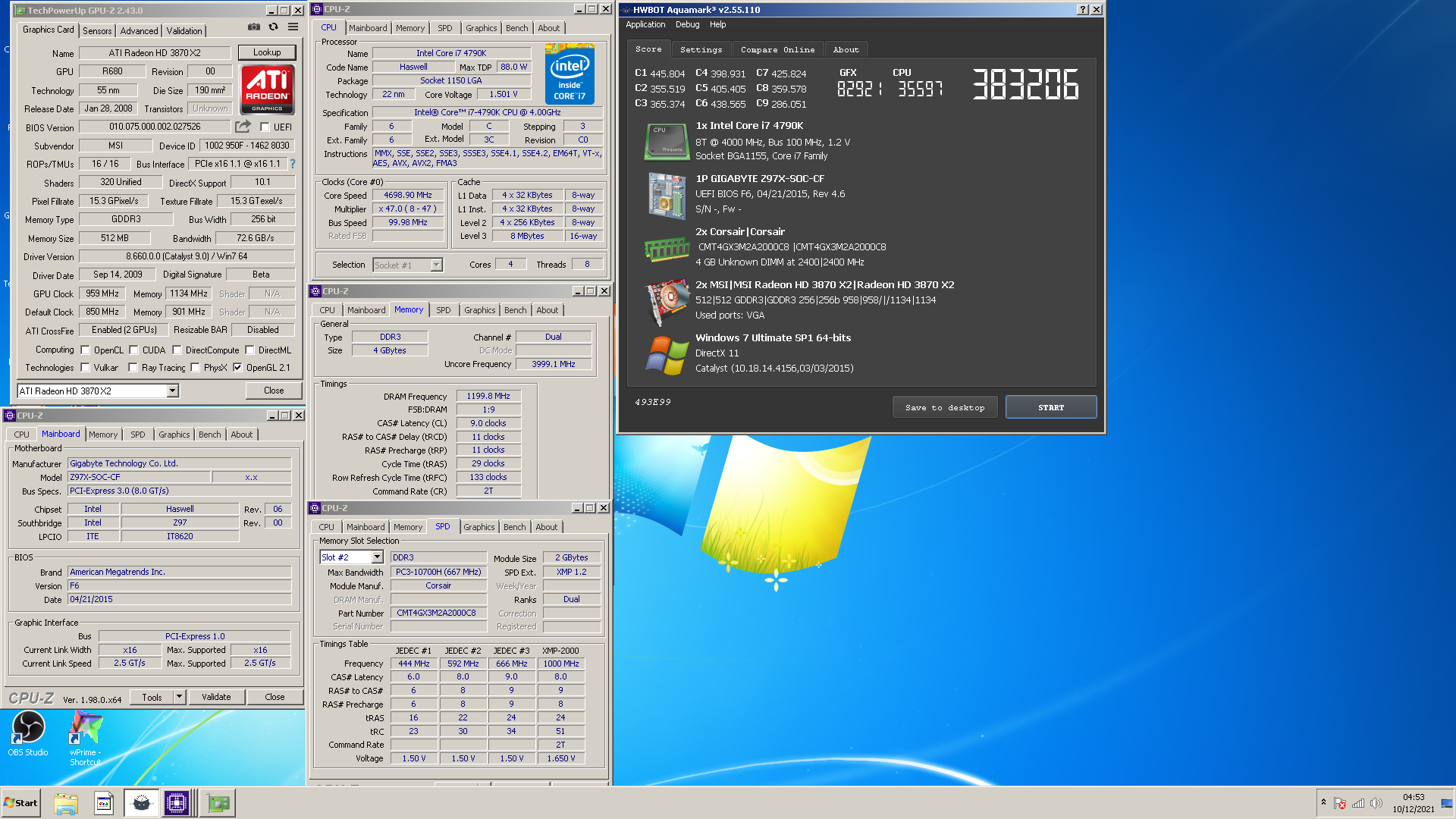The height and width of the screenshot is (819, 1456).
Task: Toggle the Ray Tracing checkbox
Action: [133, 368]
